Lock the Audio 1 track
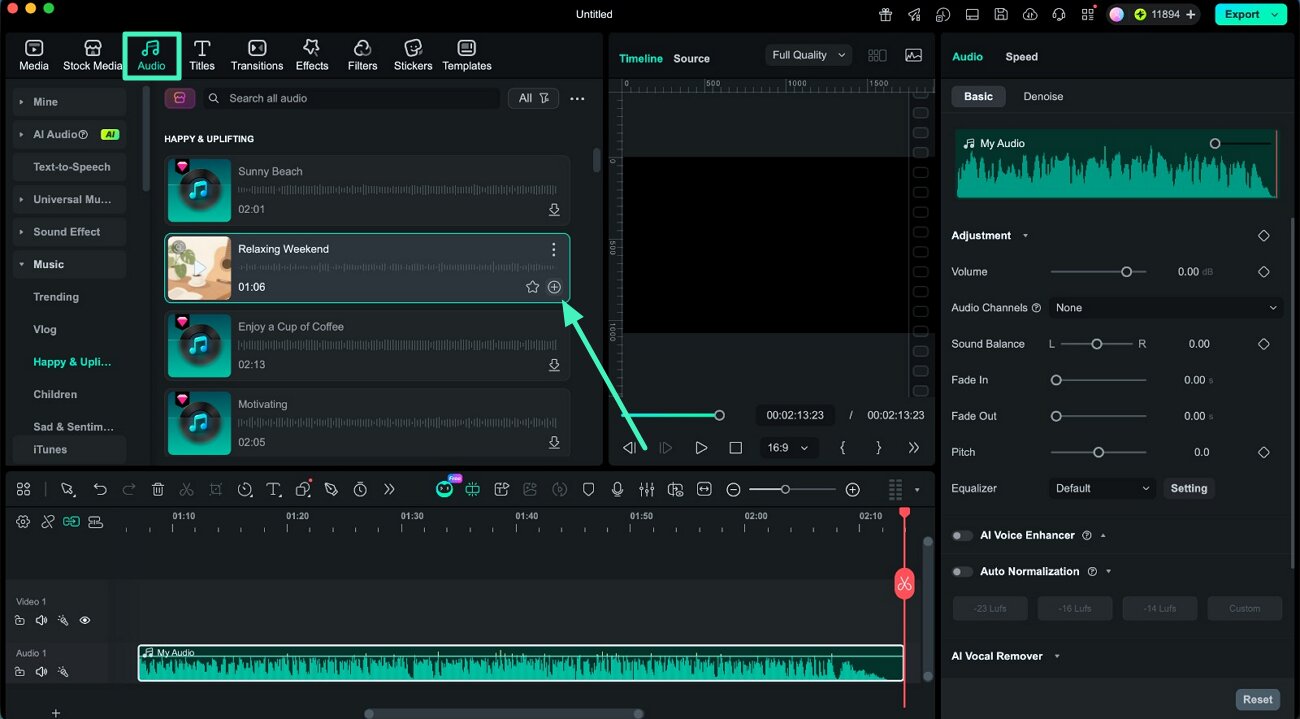Viewport: 1300px width, 719px height. tap(20, 672)
